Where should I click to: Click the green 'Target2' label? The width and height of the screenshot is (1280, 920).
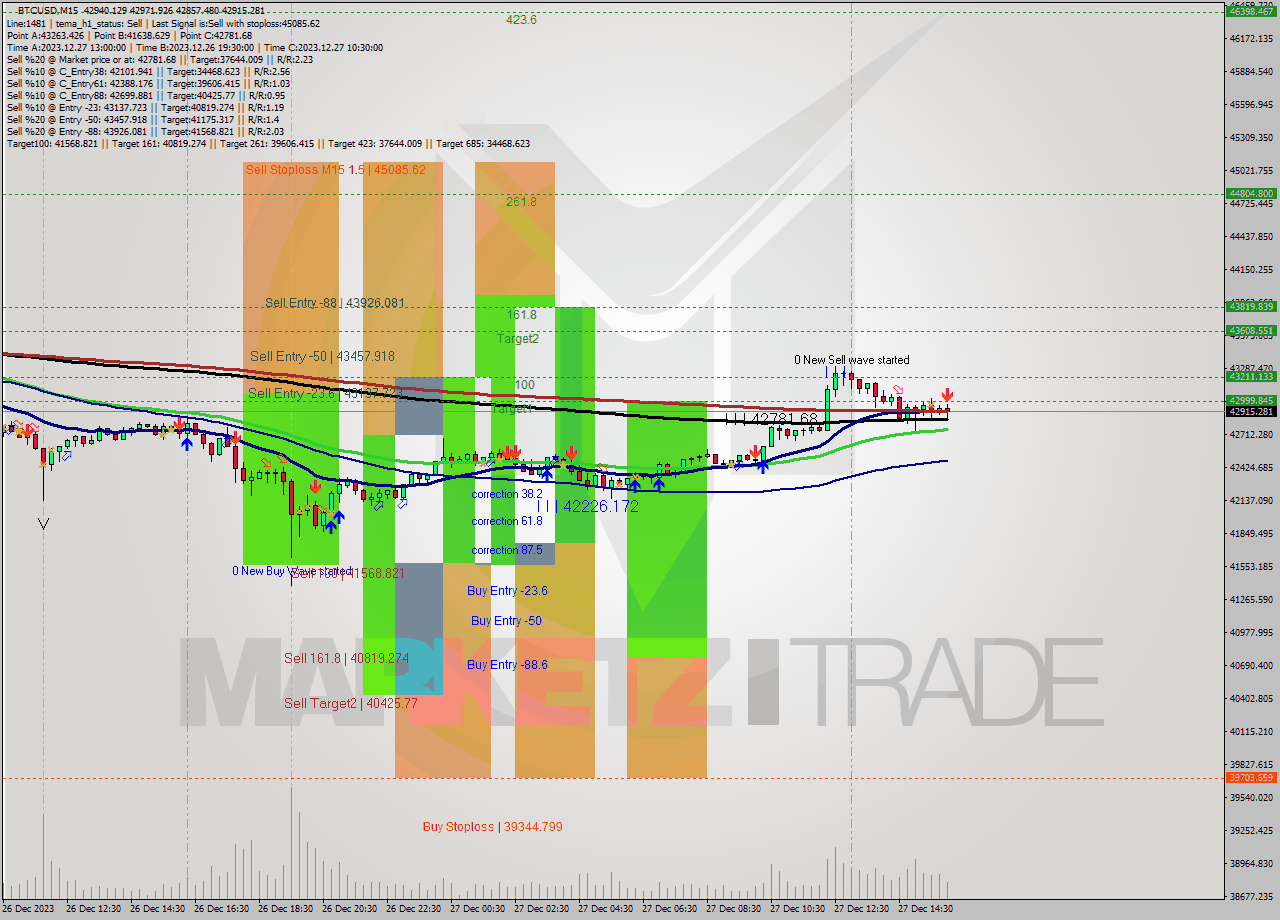(518, 338)
